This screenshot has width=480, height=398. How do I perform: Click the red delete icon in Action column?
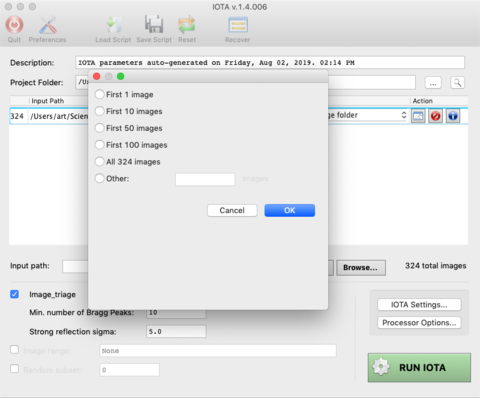(435, 116)
